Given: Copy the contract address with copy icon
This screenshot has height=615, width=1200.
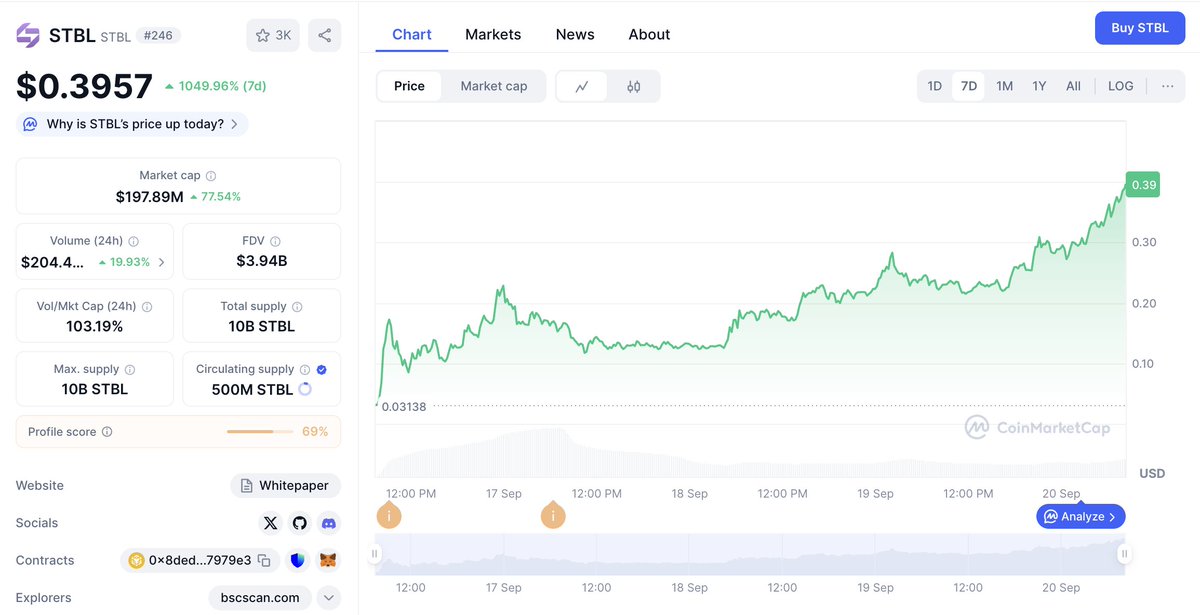Looking at the screenshot, I should 264,560.
